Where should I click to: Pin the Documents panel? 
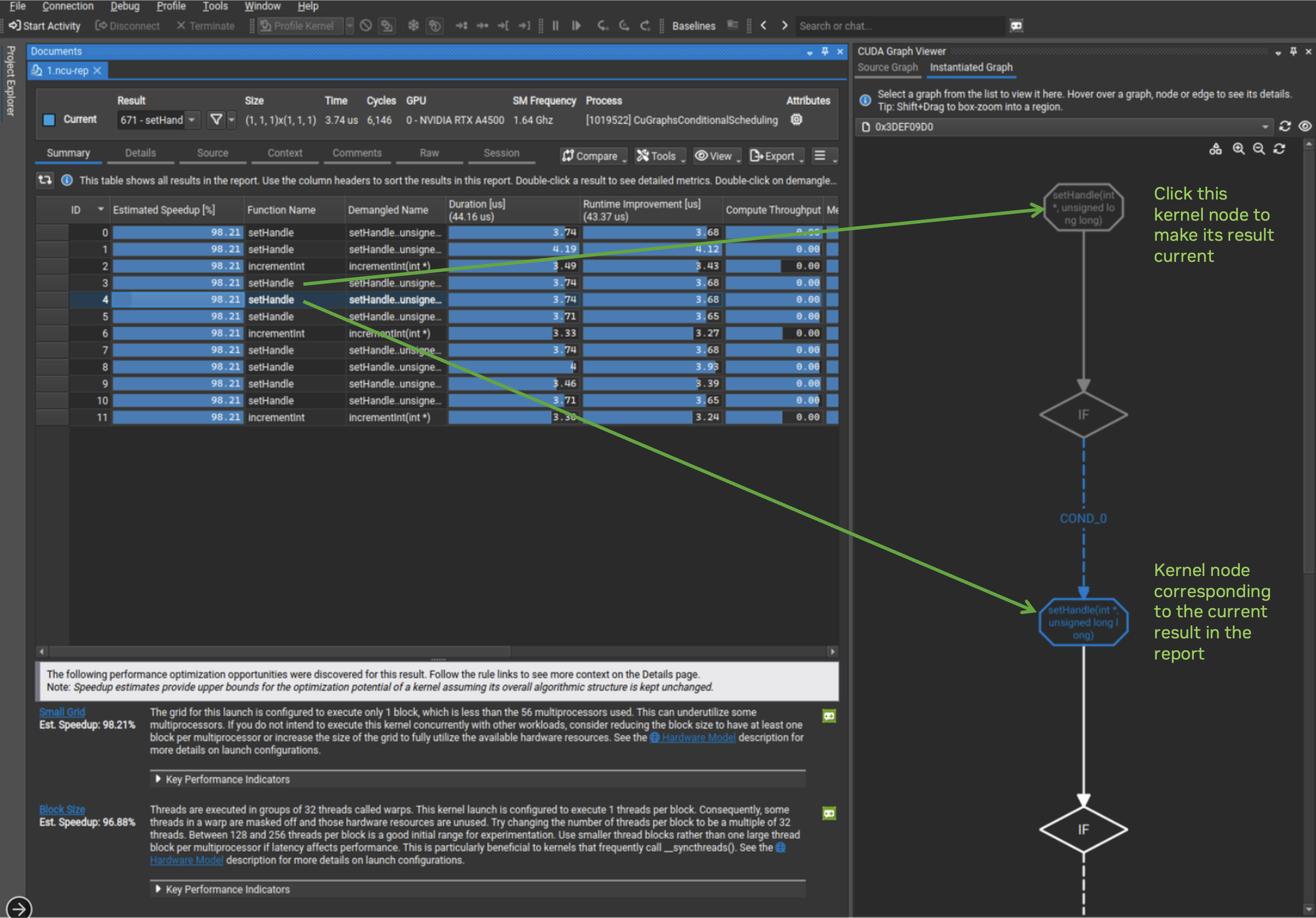[x=825, y=52]
